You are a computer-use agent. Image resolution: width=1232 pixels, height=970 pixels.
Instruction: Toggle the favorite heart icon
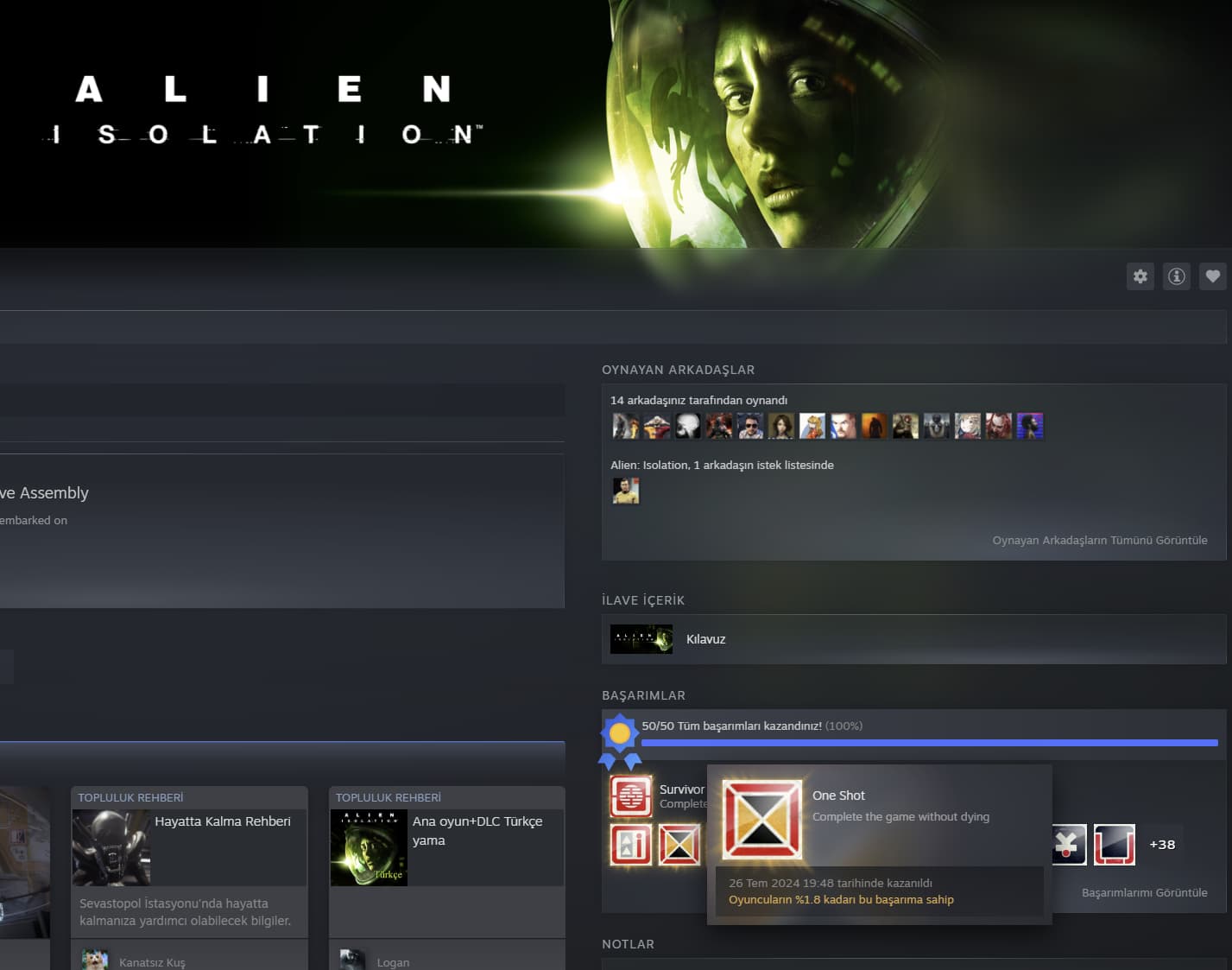click(1213, 276)
